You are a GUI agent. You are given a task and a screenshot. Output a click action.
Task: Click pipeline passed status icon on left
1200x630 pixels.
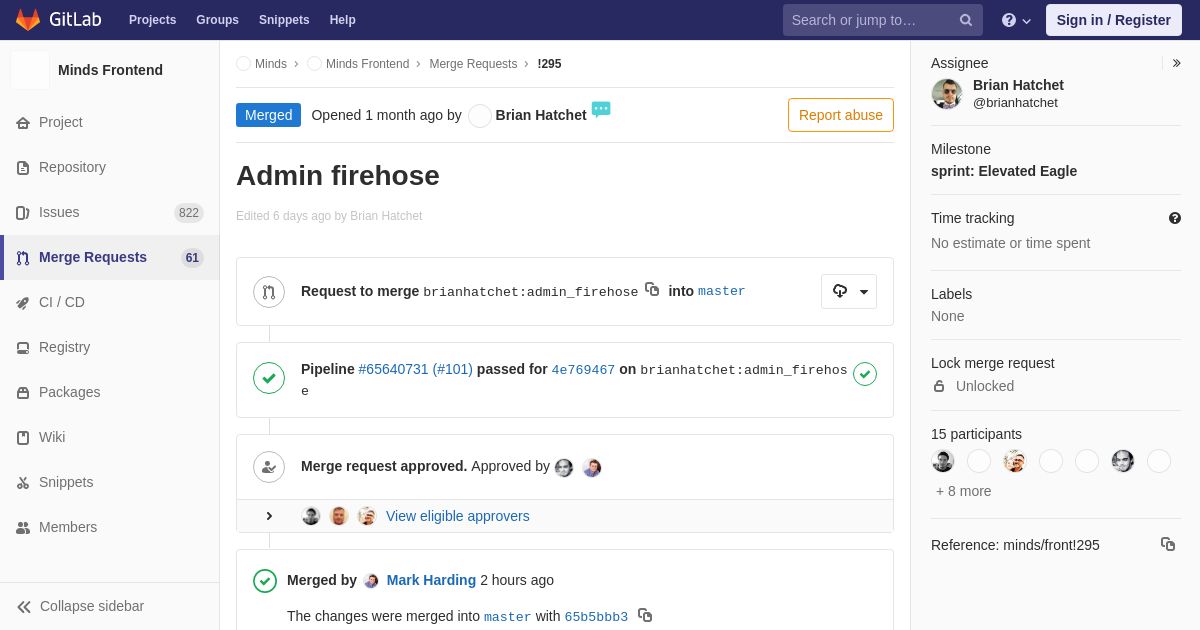coord(269,378)
